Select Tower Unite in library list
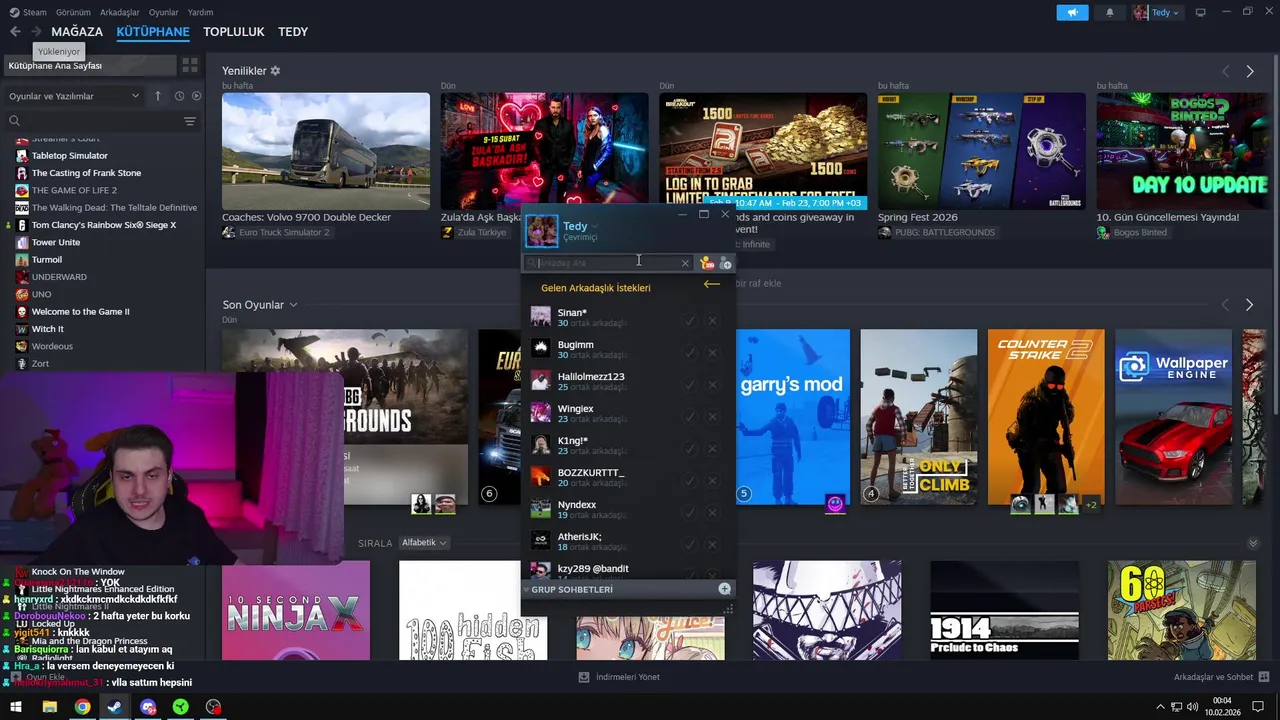 coord(56,242)
